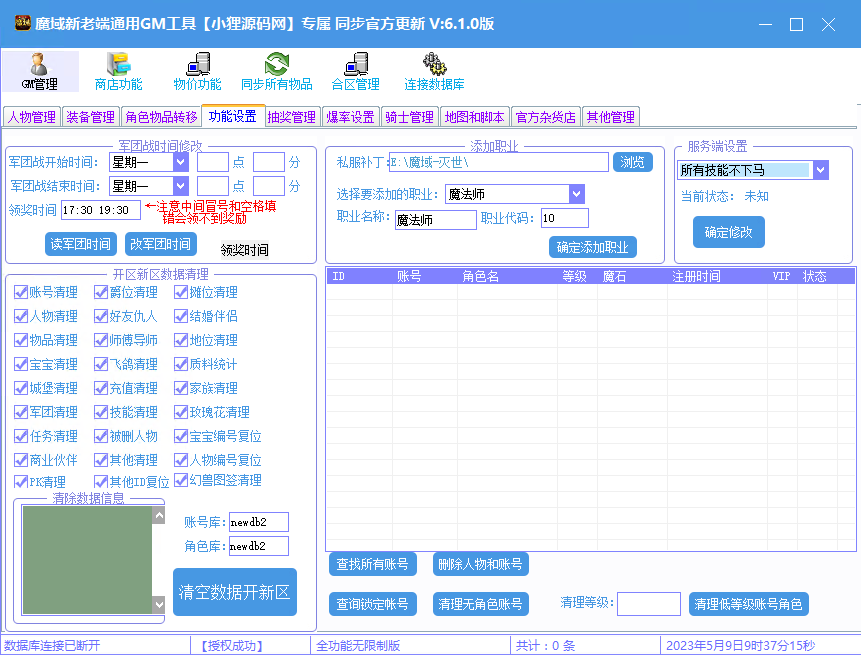Click the GM管理 toolbar icon
The width and height of the screenshot is (861, 655).
click(40, 64)
